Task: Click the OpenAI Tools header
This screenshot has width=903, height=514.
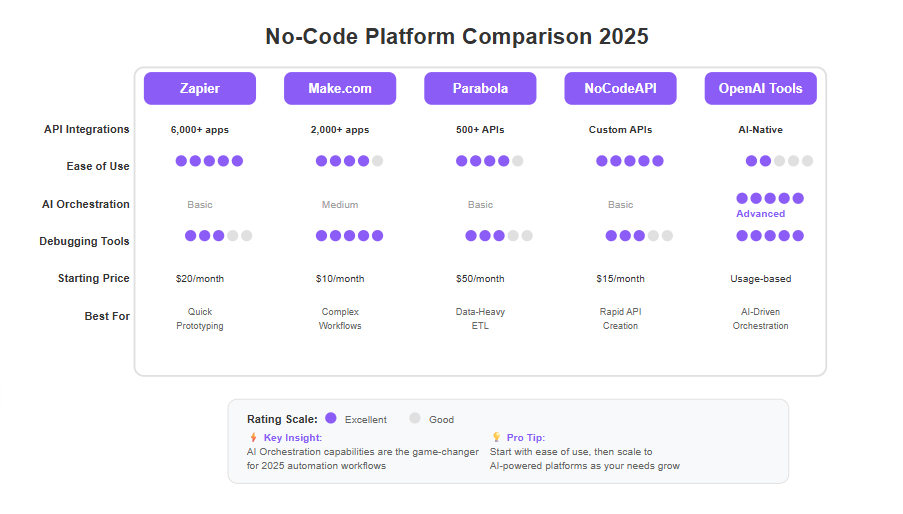Action: 761,88
